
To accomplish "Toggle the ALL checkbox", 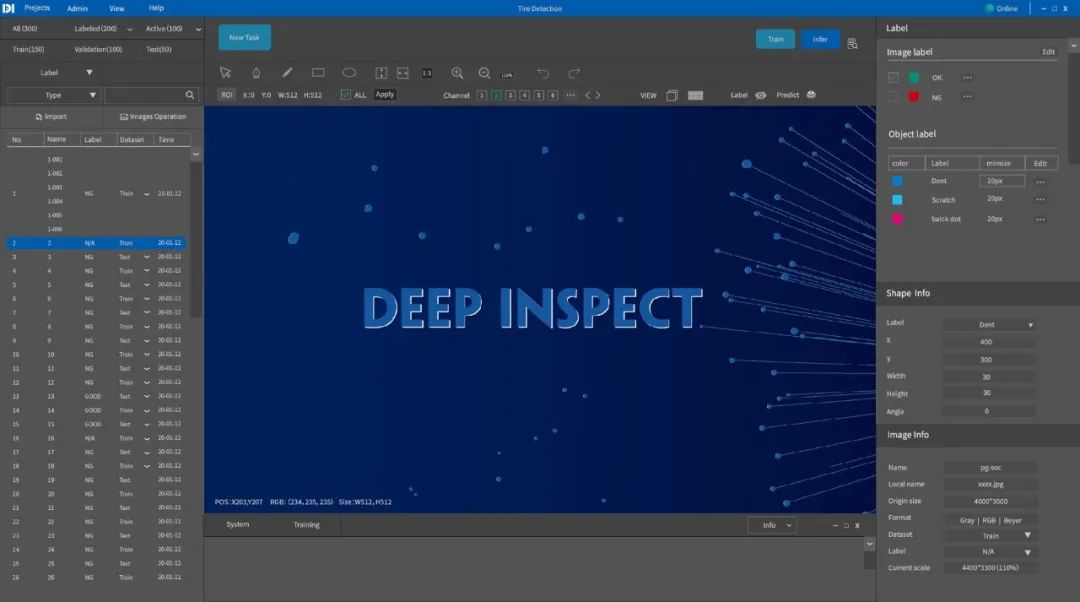I will [x=346, y=95].
